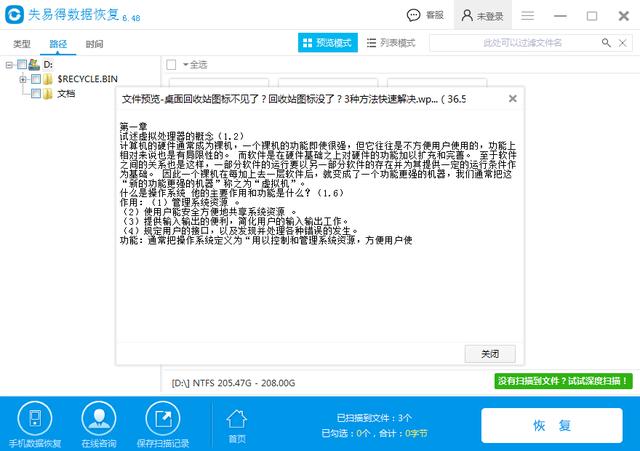Click the preview dialog title text
Viewport: 640px width, 451px height.
pyautogui.click(x=294, y=99)
